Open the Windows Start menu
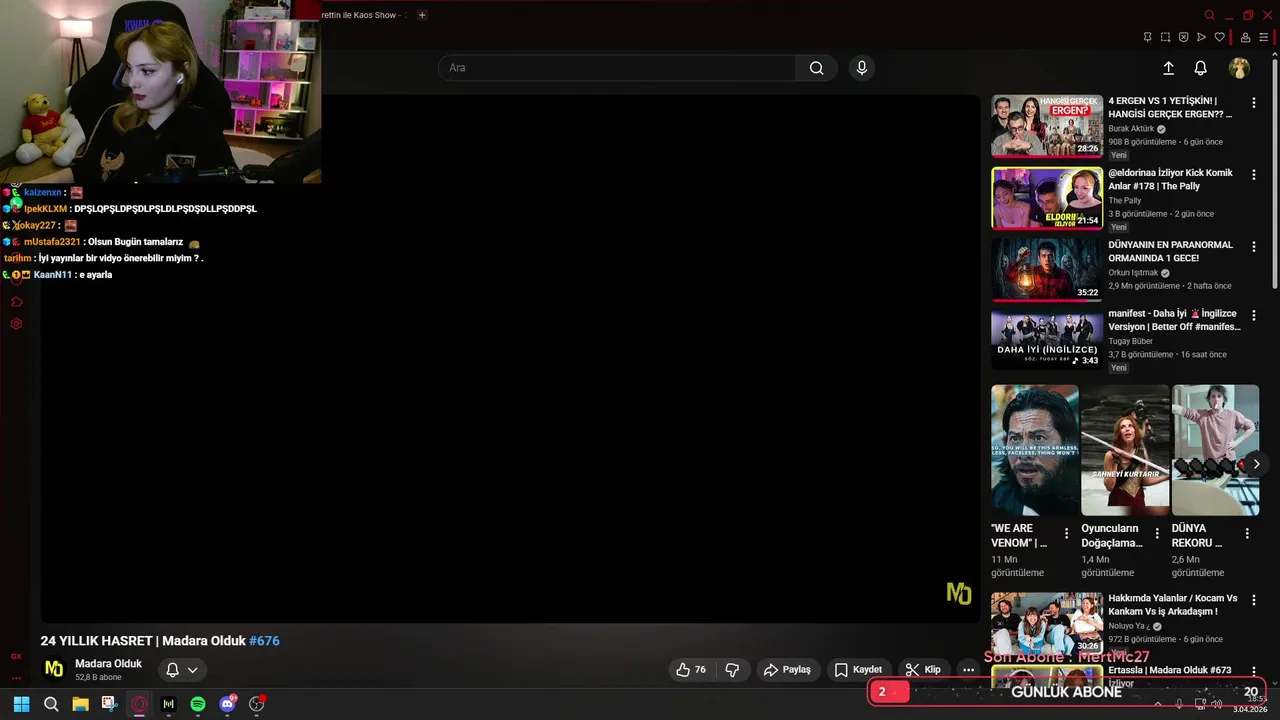Image resolution: width=1280 pixels, height=720 pixels. coord(21,704)
